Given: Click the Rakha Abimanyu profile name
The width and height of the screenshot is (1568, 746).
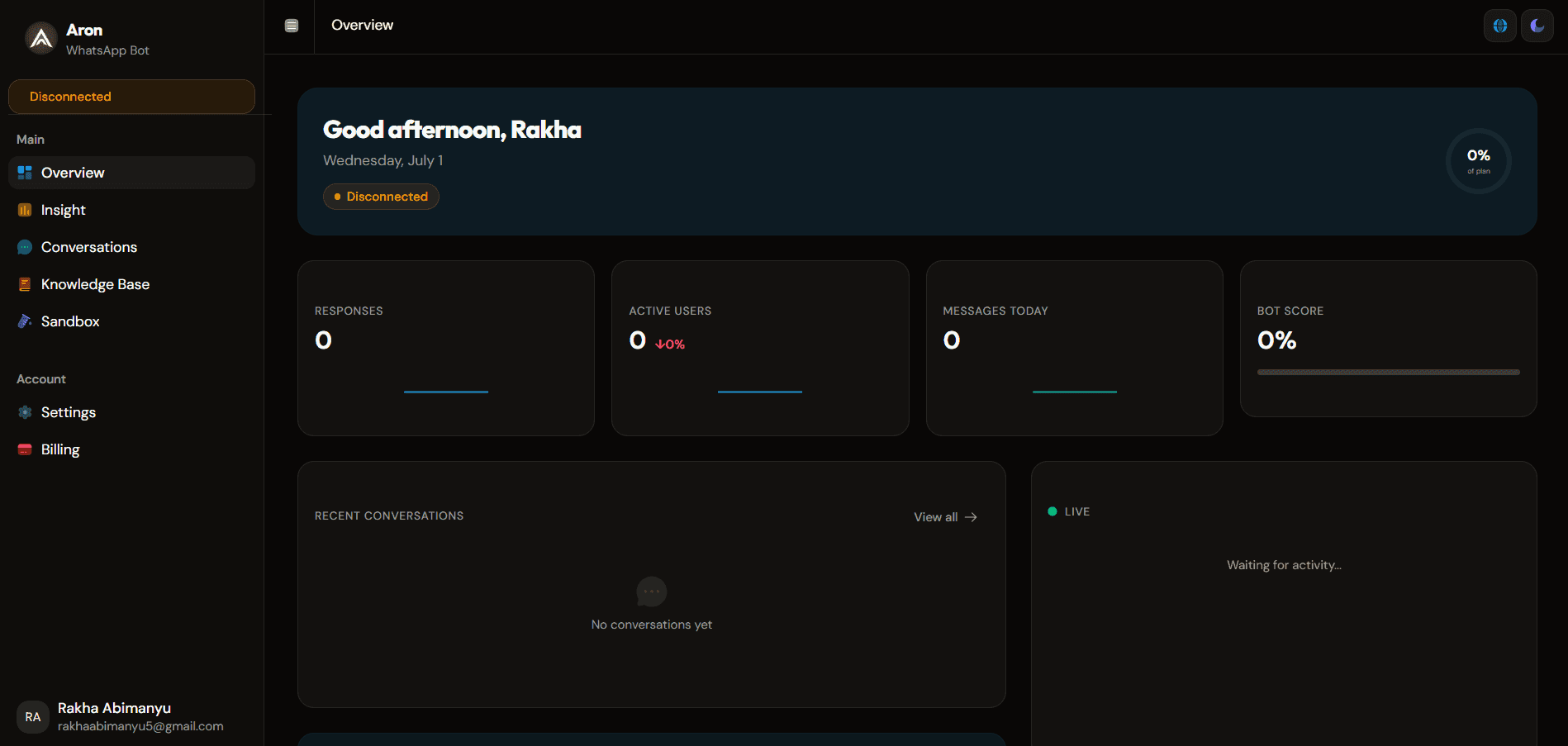Looking at the screenshot, I should click(114, 708).
